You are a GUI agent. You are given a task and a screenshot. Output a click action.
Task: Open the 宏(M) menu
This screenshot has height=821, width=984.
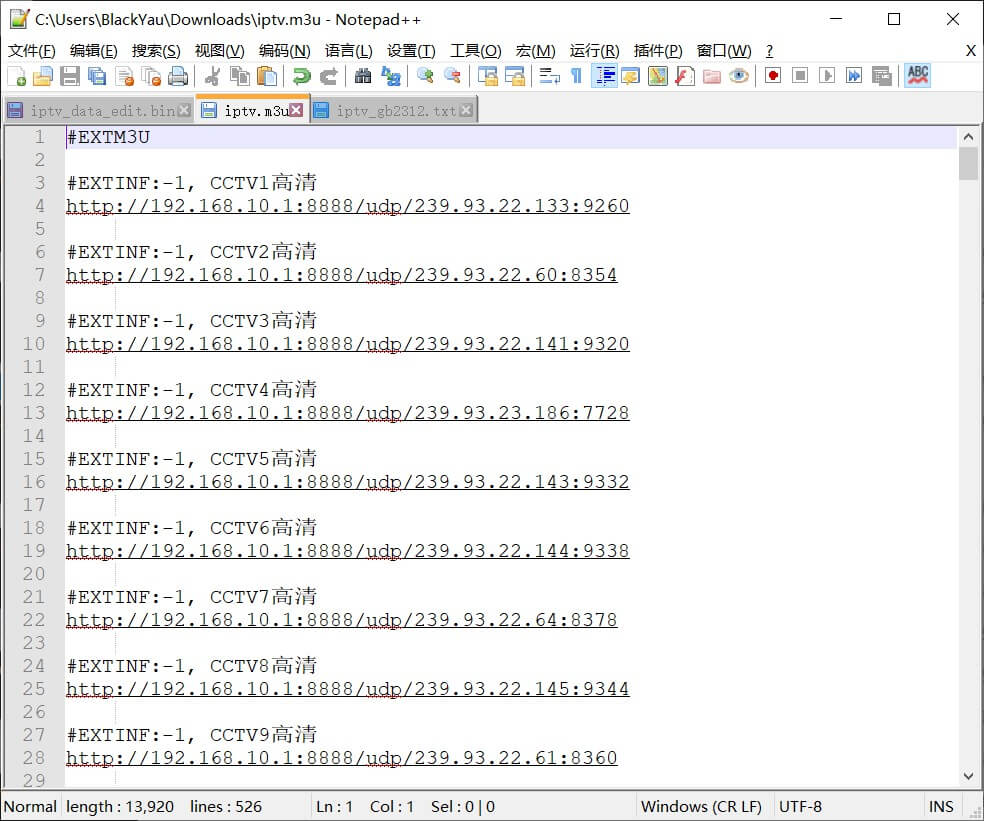pyautogui.click(x=535, y=51)
